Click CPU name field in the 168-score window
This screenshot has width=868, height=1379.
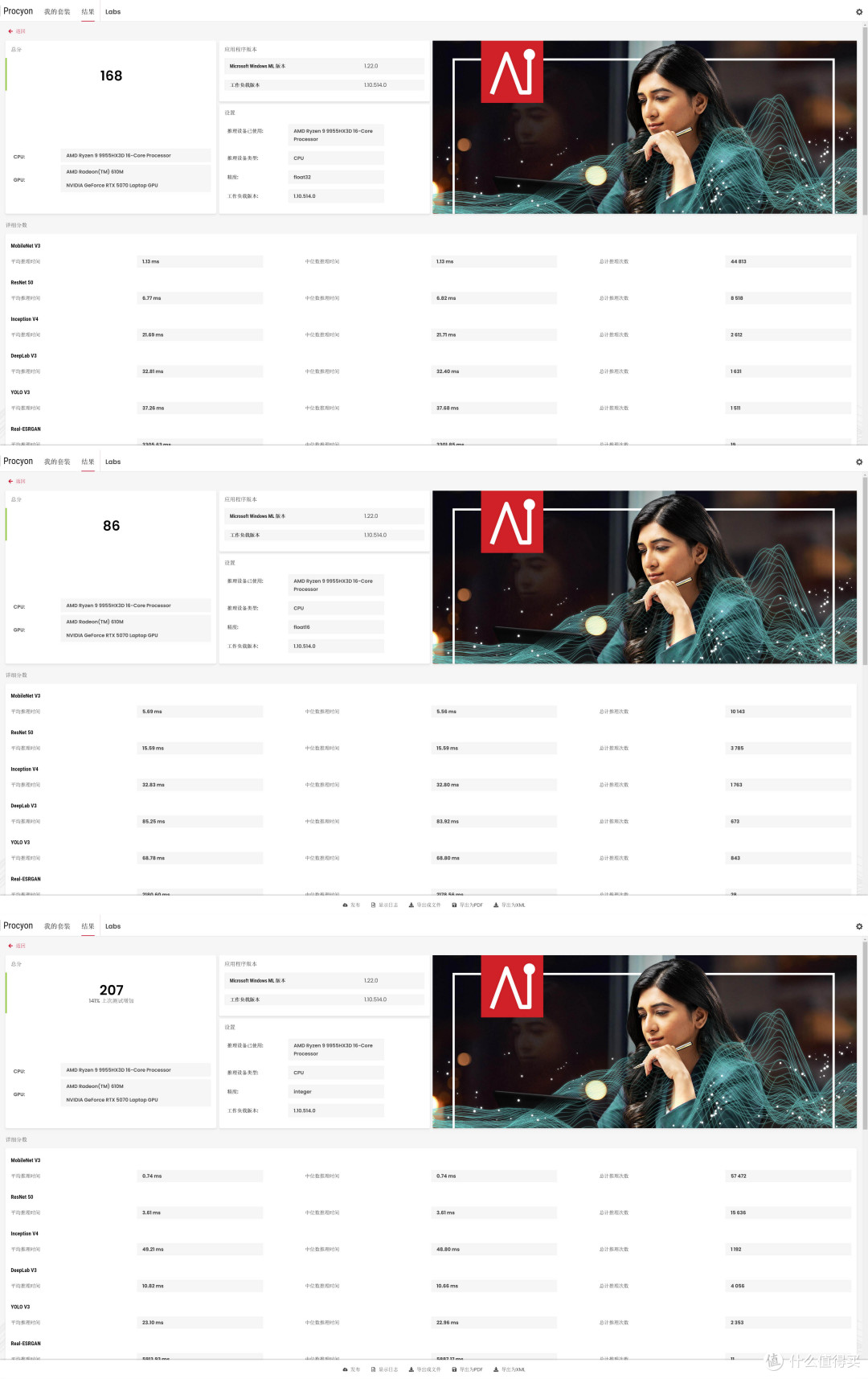[x=136, y=155]
